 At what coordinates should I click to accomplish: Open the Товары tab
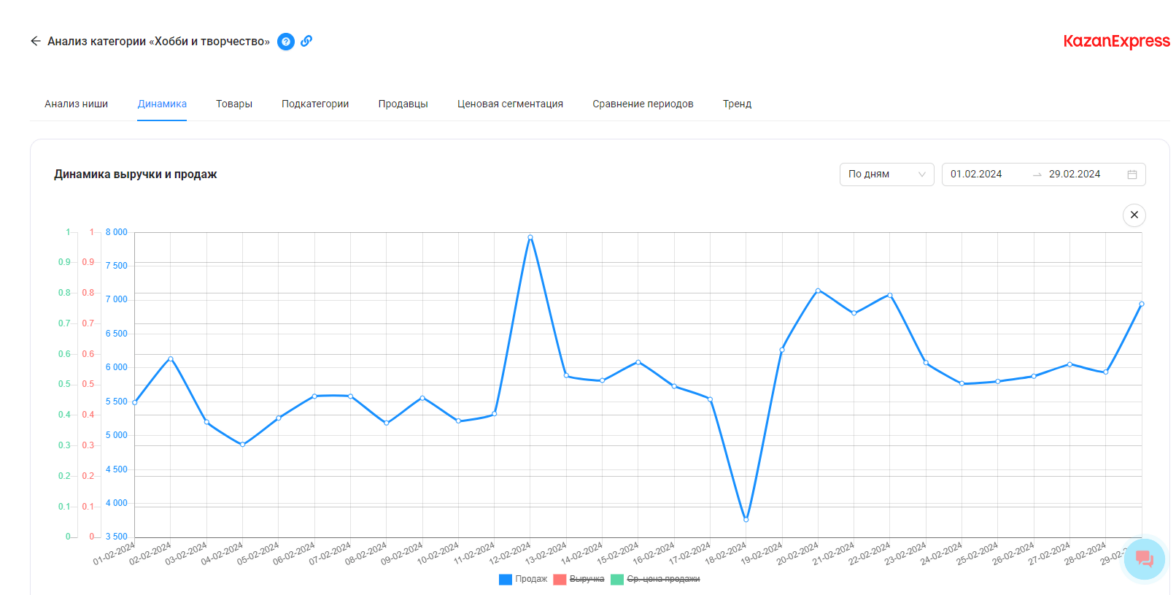tap(234, 104)
